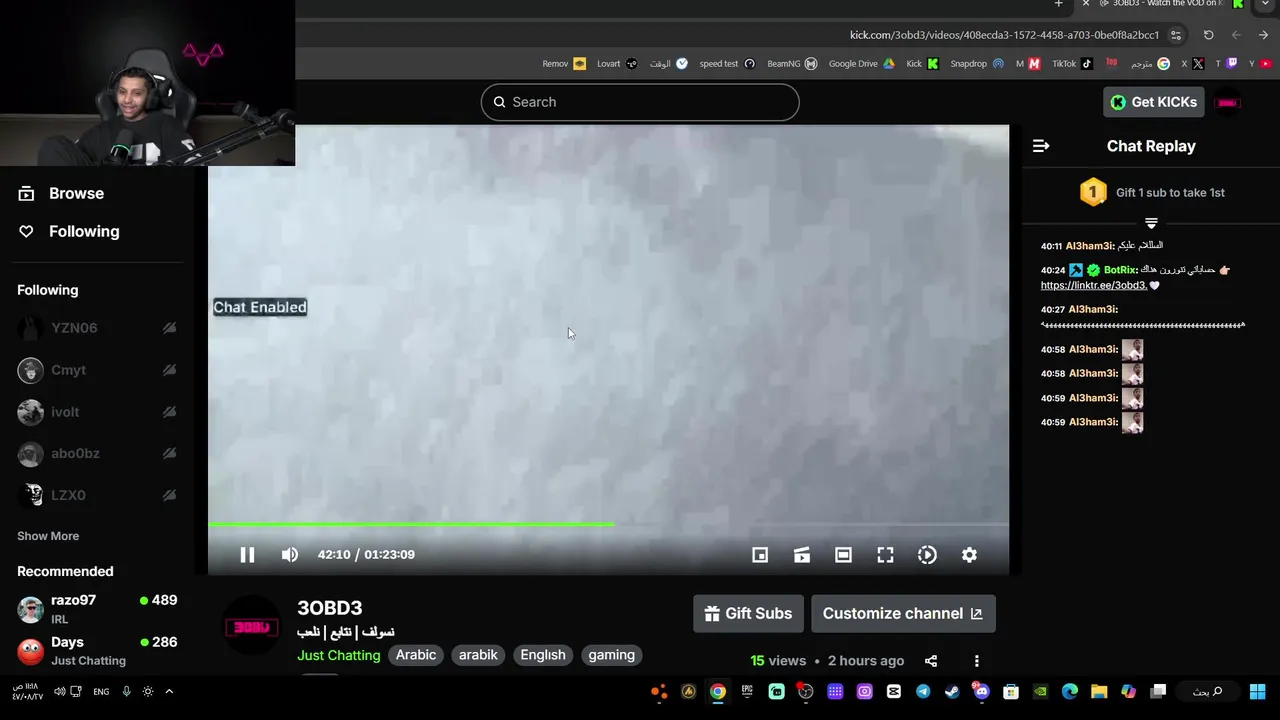Viewport: 1280px width, 720px height.
Task: Click the video progress bar
Action: click(x=608, y=524)
